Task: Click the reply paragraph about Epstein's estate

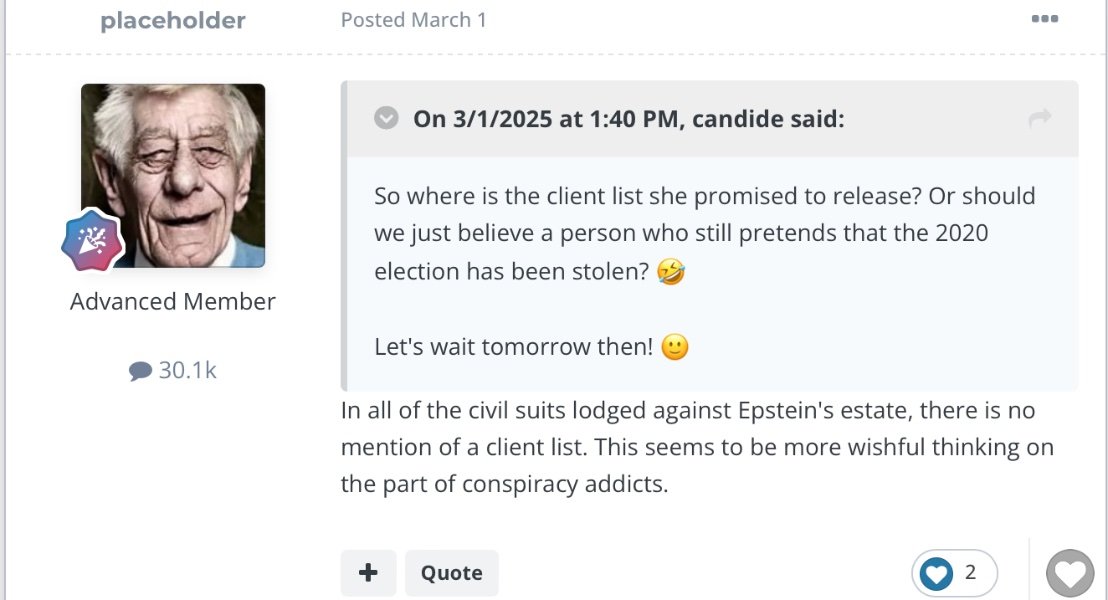Action: click(697, 447)
